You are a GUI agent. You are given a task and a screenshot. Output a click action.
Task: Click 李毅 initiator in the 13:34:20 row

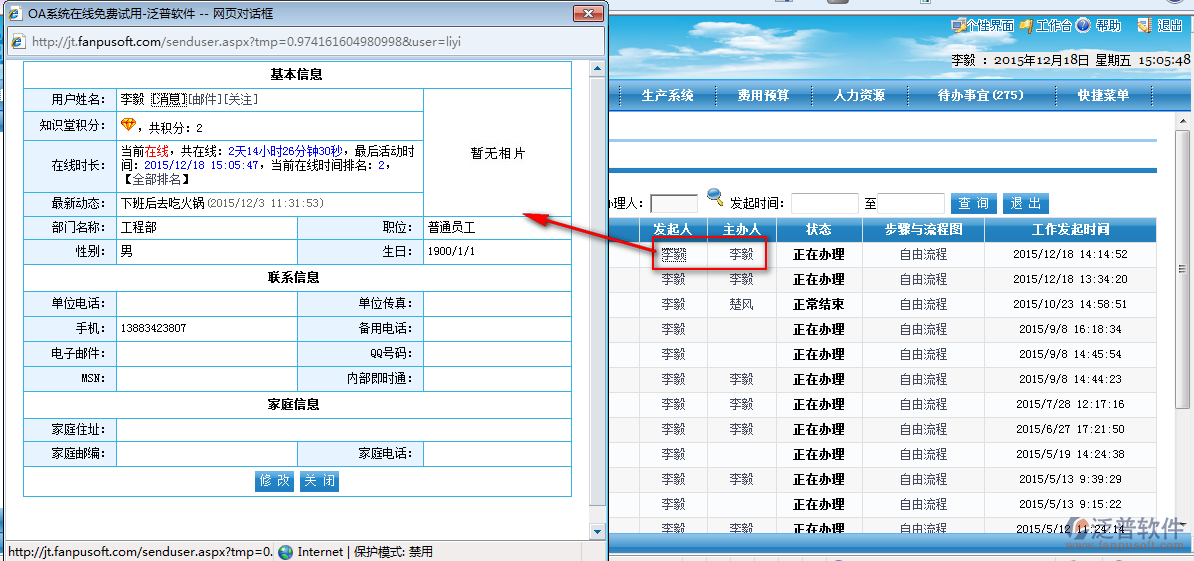pyautogui.click(x=673, y=279)
